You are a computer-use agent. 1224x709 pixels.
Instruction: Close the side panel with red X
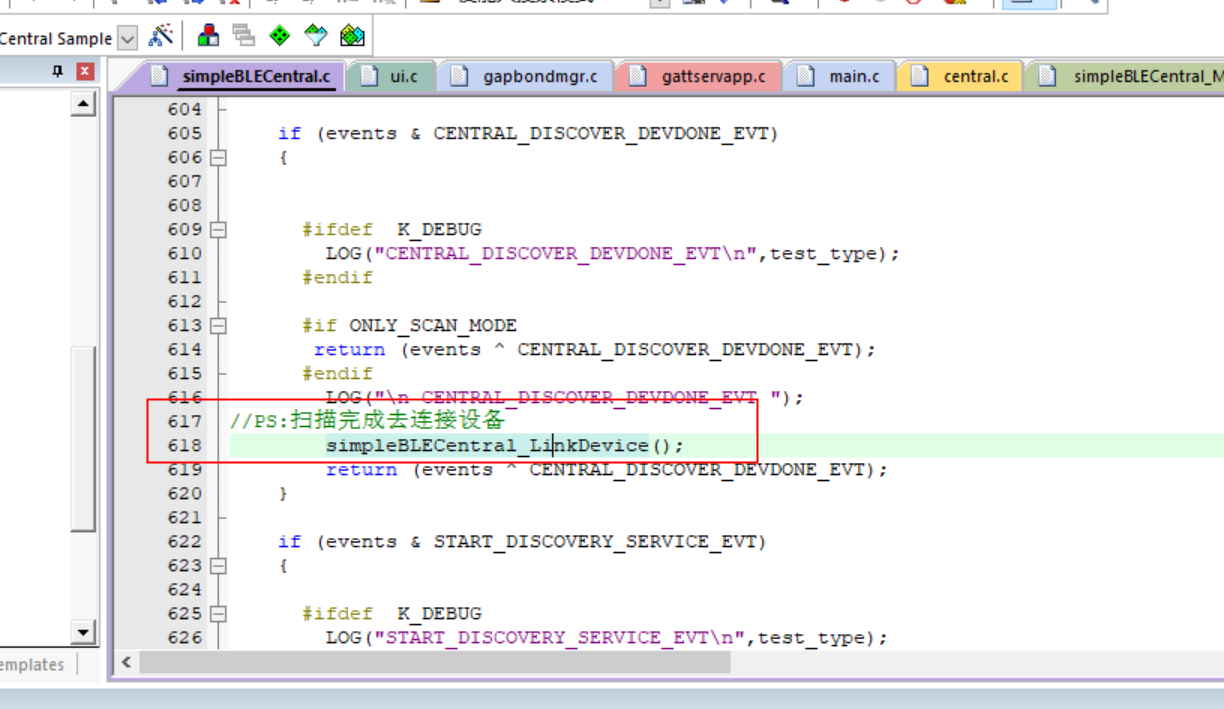tap(85, 71)
